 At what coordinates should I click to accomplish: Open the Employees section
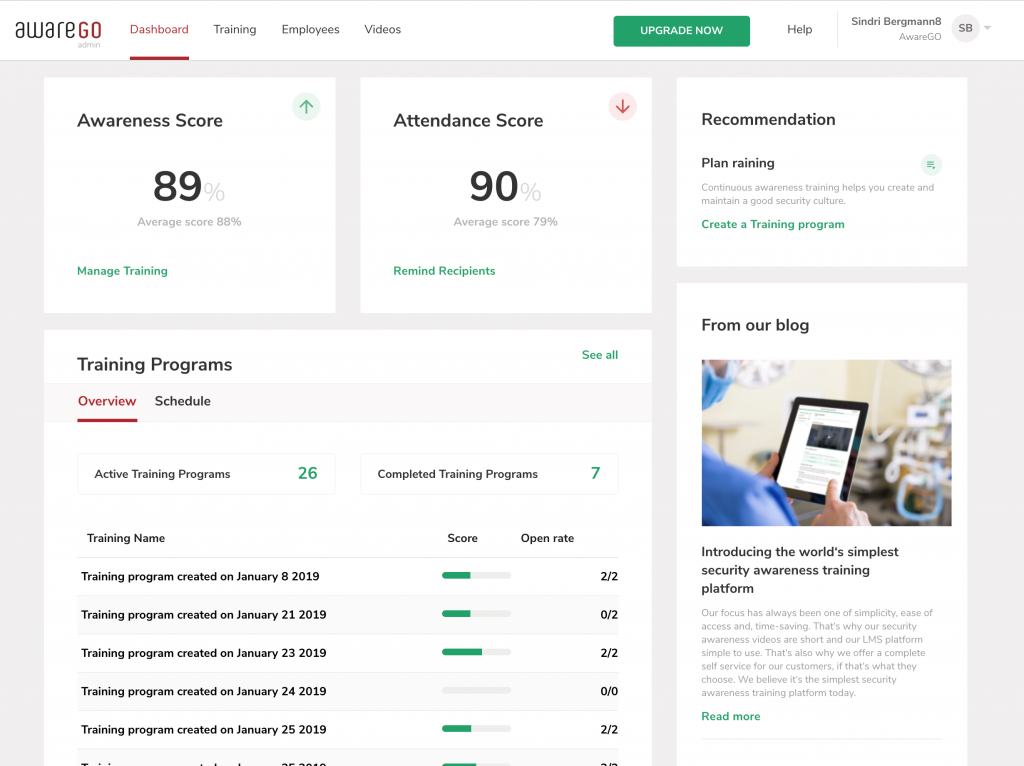point(310,29)
